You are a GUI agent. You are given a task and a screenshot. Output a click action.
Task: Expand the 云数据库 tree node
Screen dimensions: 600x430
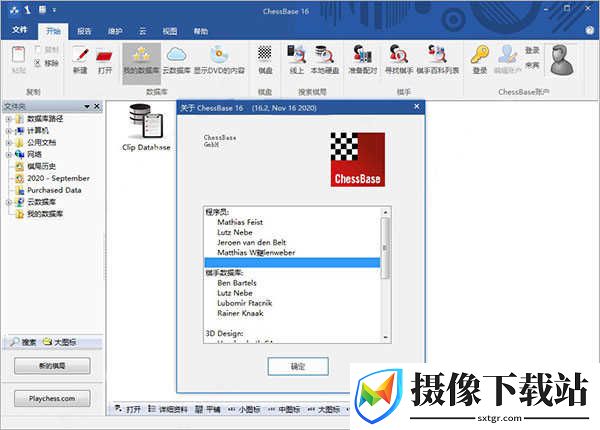point(9,202)
